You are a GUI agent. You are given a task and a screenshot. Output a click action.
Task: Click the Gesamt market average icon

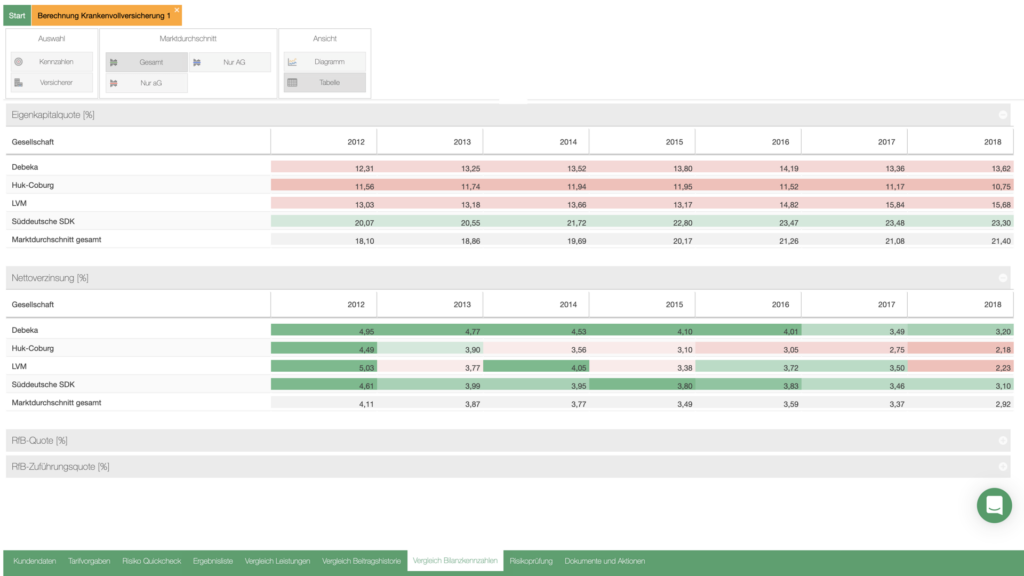coord(114,62)
